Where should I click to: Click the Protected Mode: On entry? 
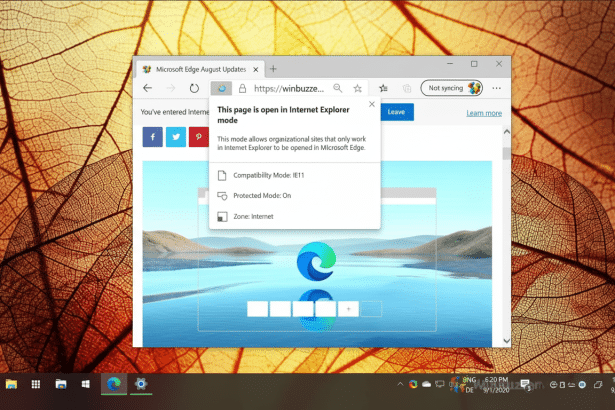(x=262, y=196)
